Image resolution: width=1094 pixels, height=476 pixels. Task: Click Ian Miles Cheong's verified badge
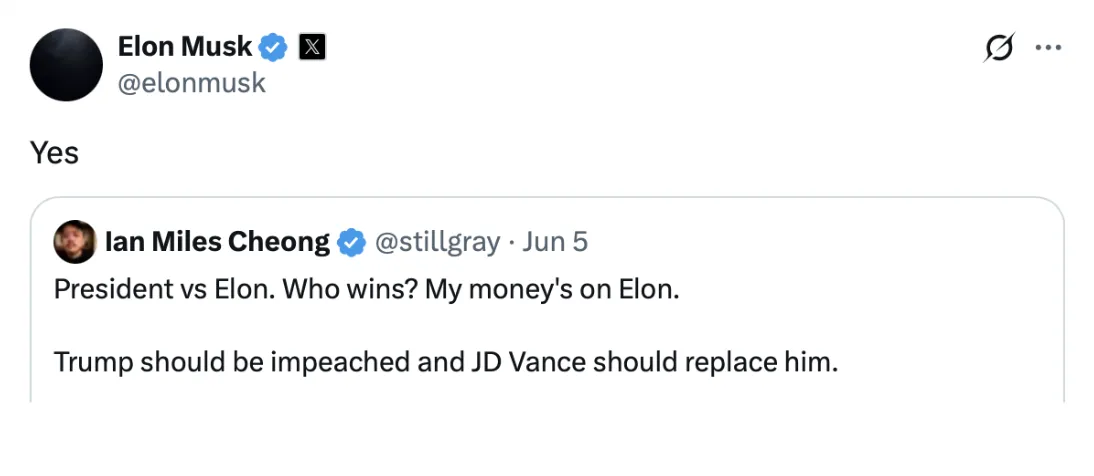coord(350,242)
